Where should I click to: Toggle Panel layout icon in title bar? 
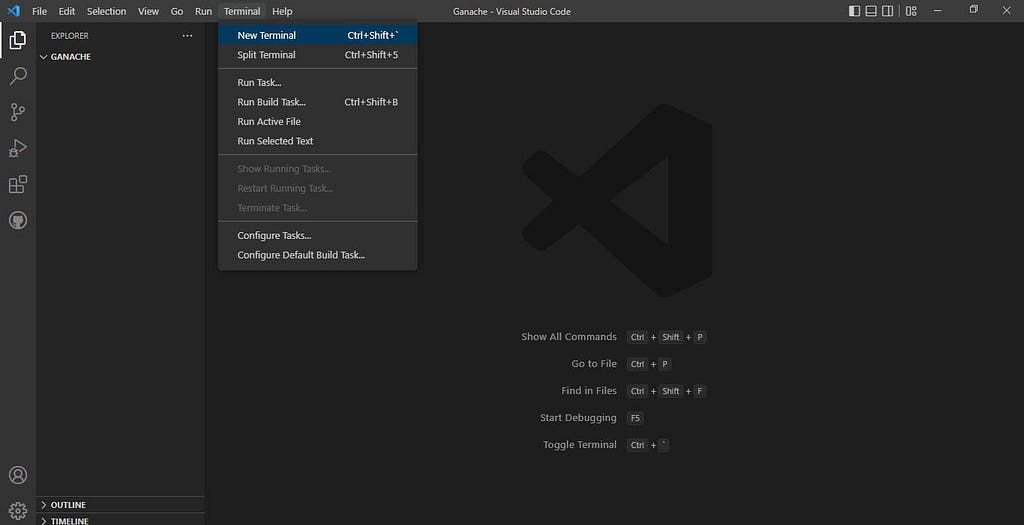[871, 11]
